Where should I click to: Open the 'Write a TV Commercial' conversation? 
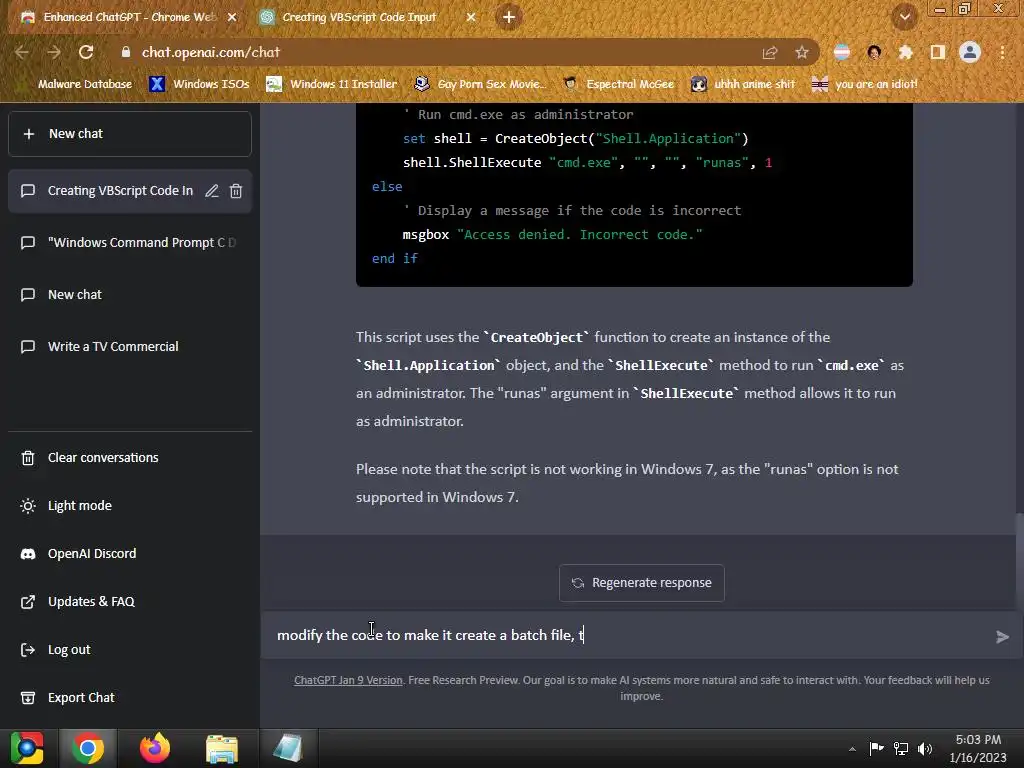coord(129,347)
